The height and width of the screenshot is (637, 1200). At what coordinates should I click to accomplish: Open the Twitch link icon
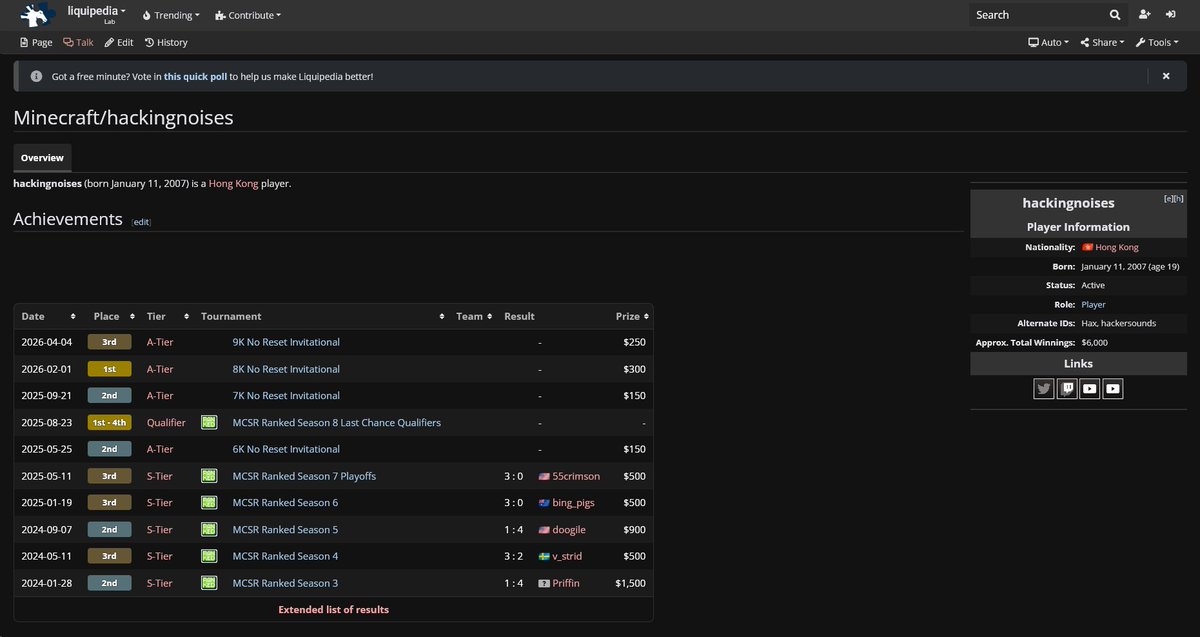point(1067,389)
